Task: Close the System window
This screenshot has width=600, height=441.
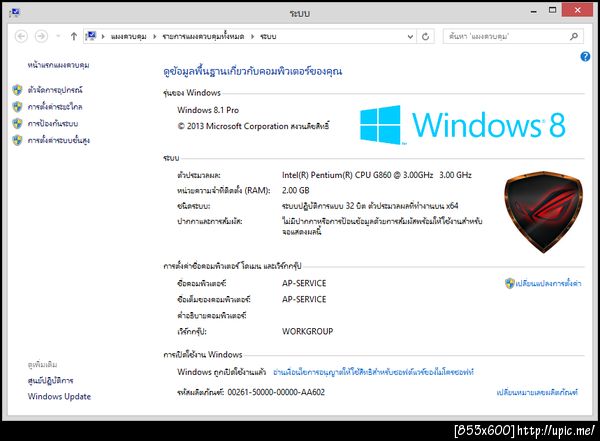Action: (x=577, y=10)
